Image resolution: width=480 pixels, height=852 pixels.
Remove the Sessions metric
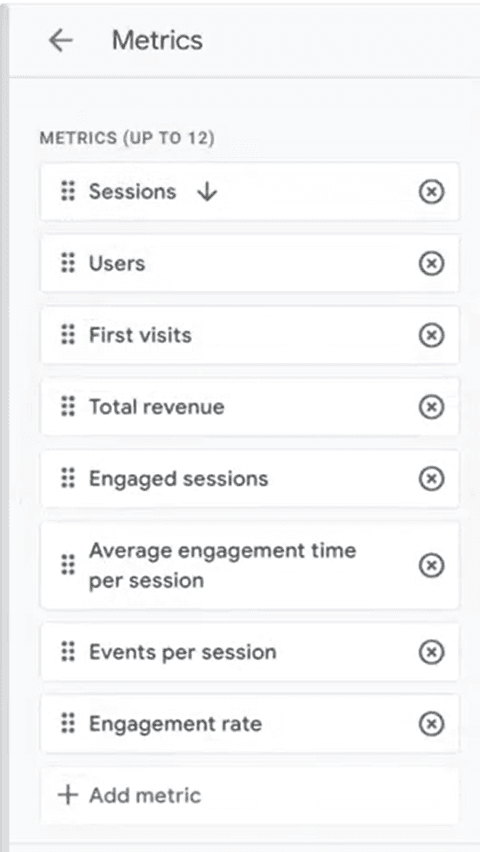pos(432,192)
